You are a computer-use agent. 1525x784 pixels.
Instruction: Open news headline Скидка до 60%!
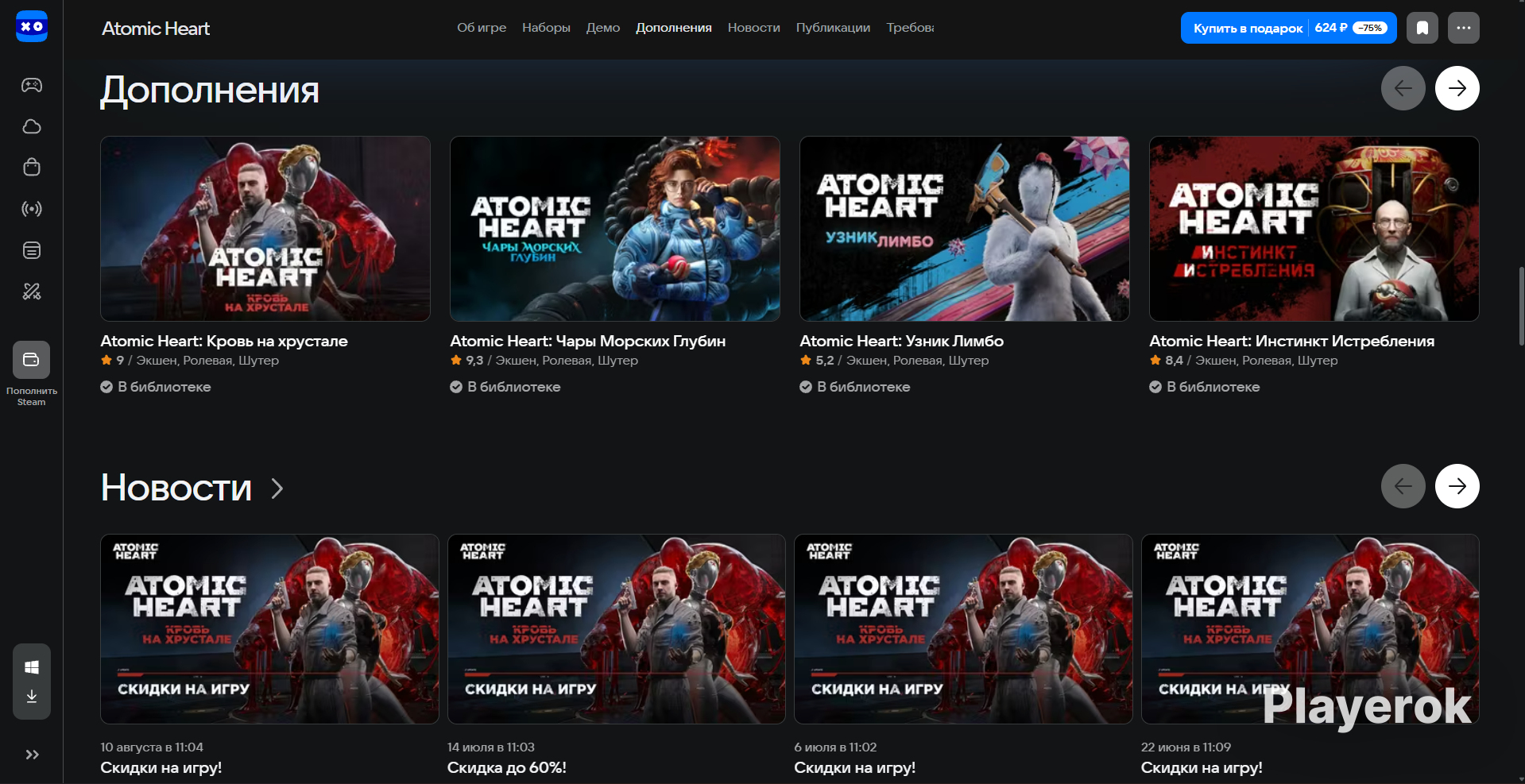(507, 768)
